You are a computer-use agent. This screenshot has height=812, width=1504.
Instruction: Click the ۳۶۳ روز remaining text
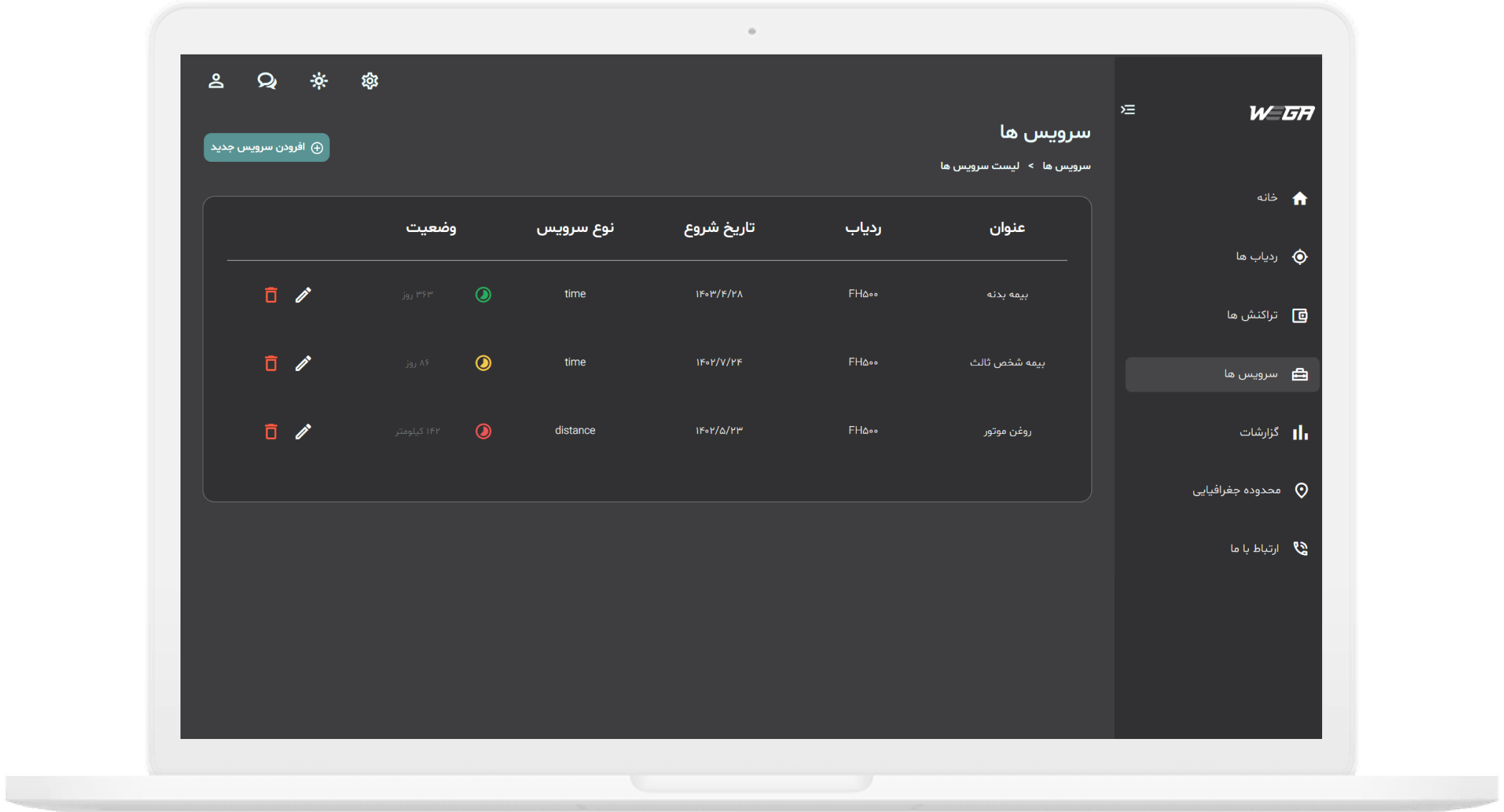tap(418, 294)
